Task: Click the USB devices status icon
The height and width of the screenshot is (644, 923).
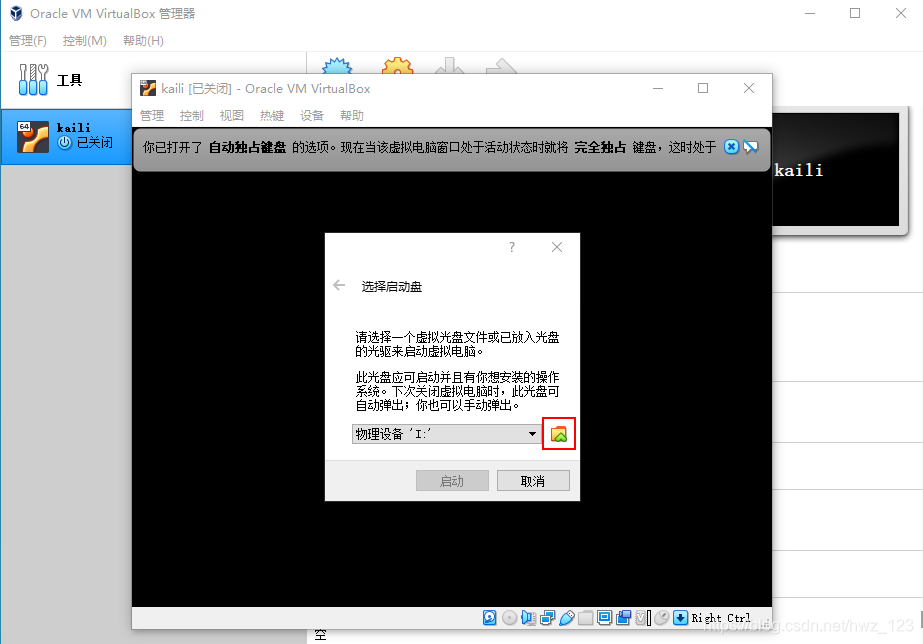Action: pos(566,617)
